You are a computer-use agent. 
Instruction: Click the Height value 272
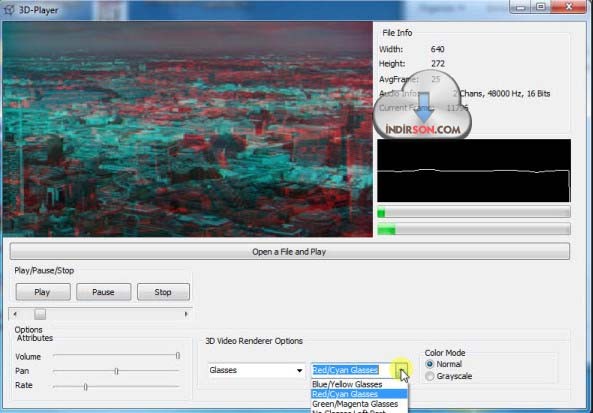[438, 64]
